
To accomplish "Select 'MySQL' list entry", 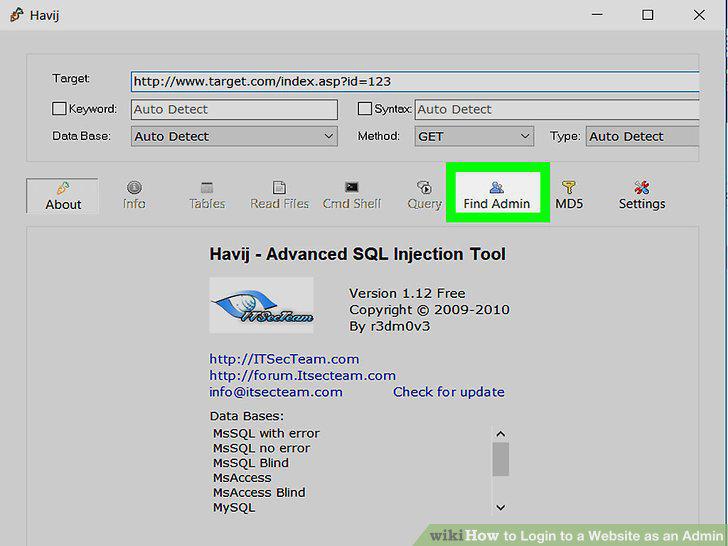I will (x=234, y=507).
